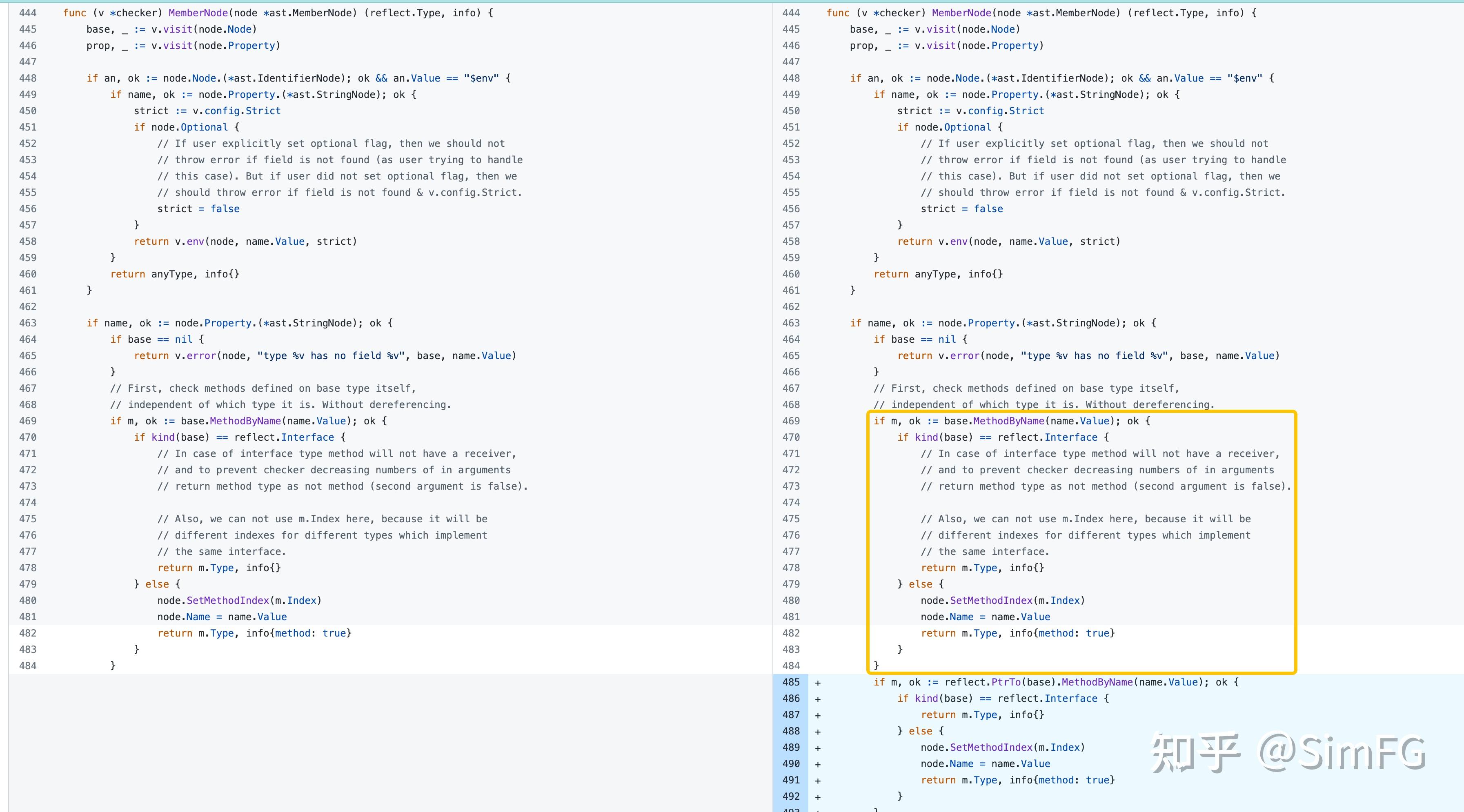Click line number 469 in right pane
The height and width of the screenshot is (812, 1464).
tap(790, 421)
